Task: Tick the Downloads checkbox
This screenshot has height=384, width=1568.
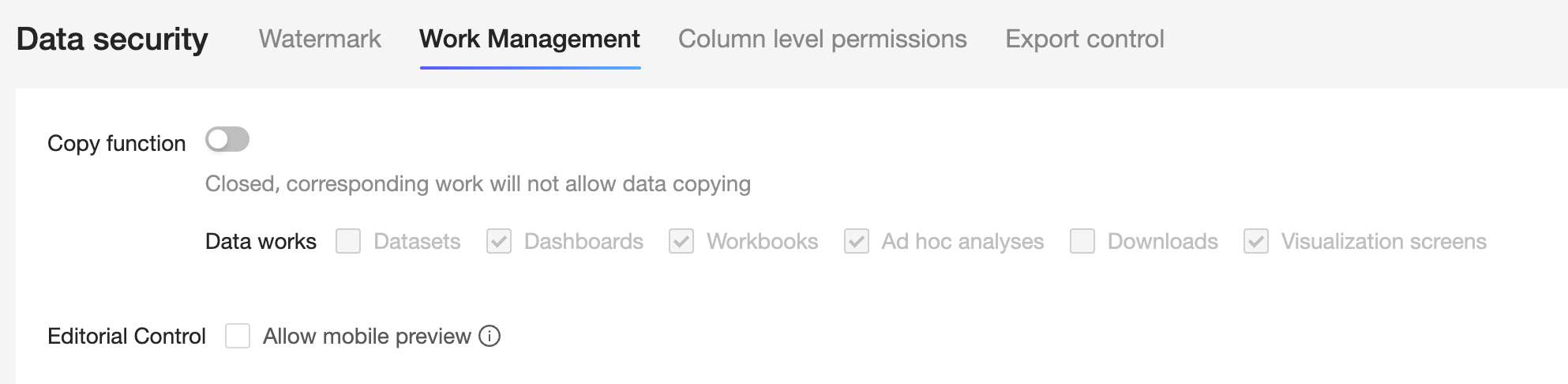Action: click(1082, 241)
